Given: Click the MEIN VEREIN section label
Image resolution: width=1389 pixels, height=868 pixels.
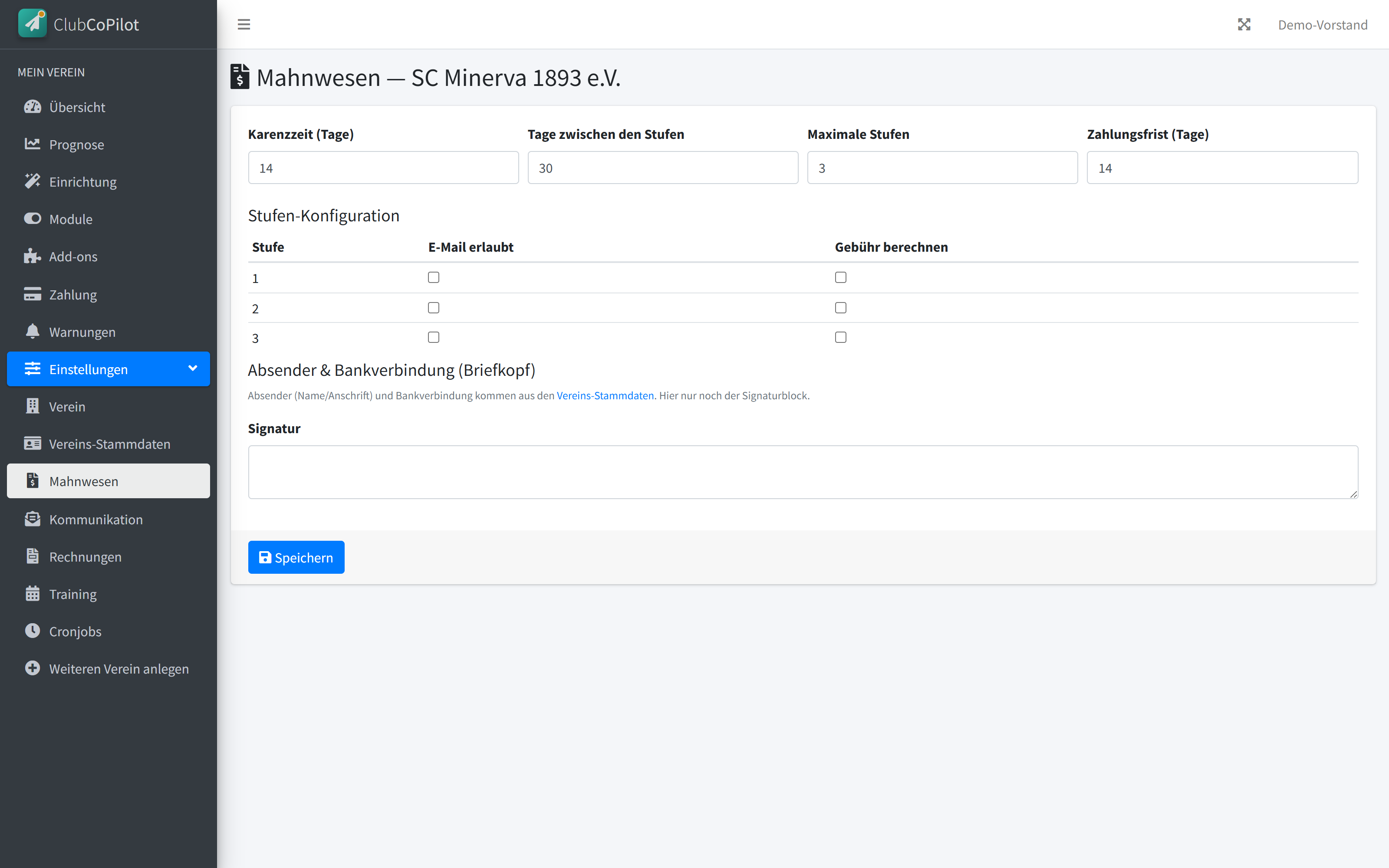Looking at the screenshot, I should (51, 72).
